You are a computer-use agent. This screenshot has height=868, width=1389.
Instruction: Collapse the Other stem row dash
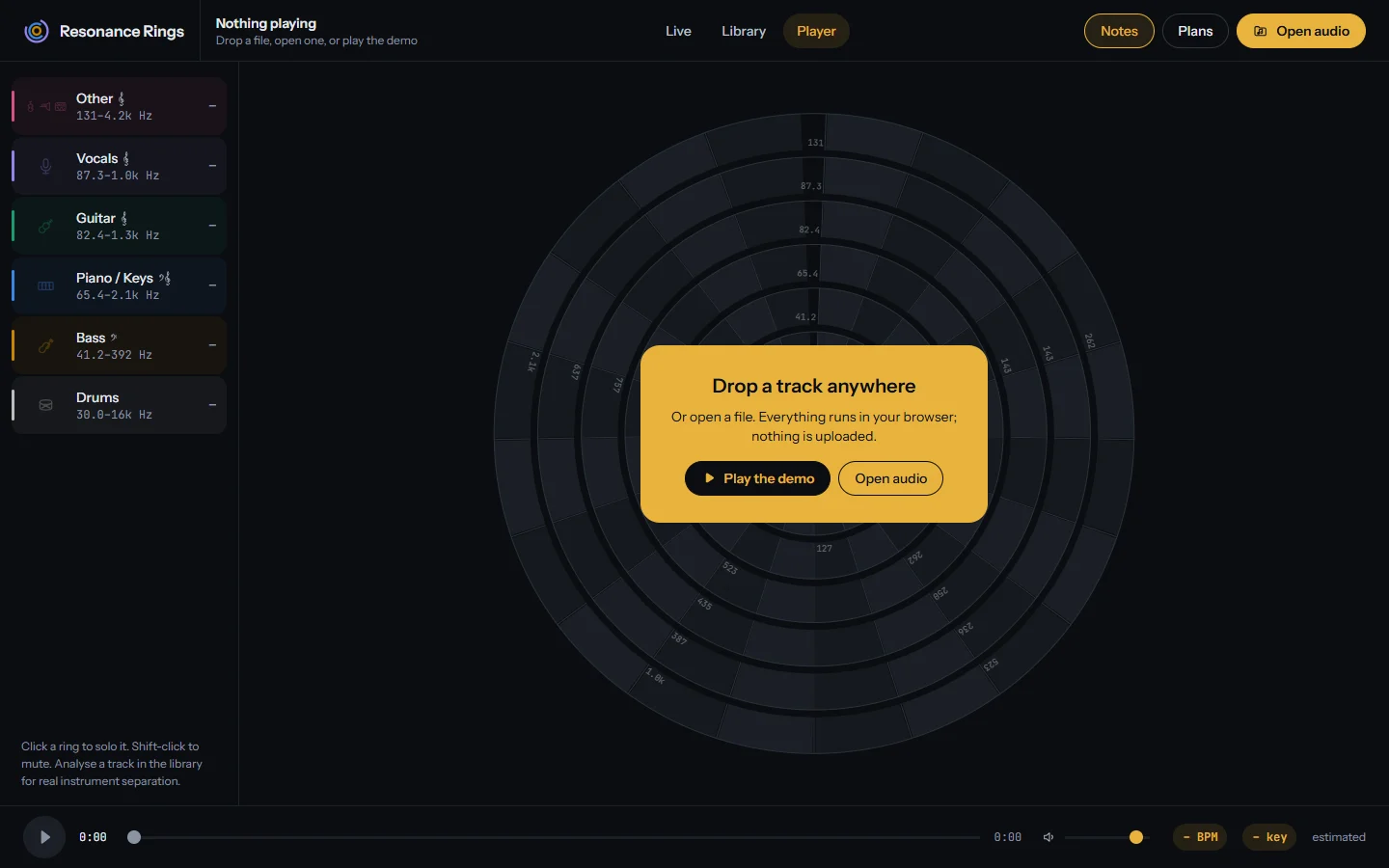point(212,106)
